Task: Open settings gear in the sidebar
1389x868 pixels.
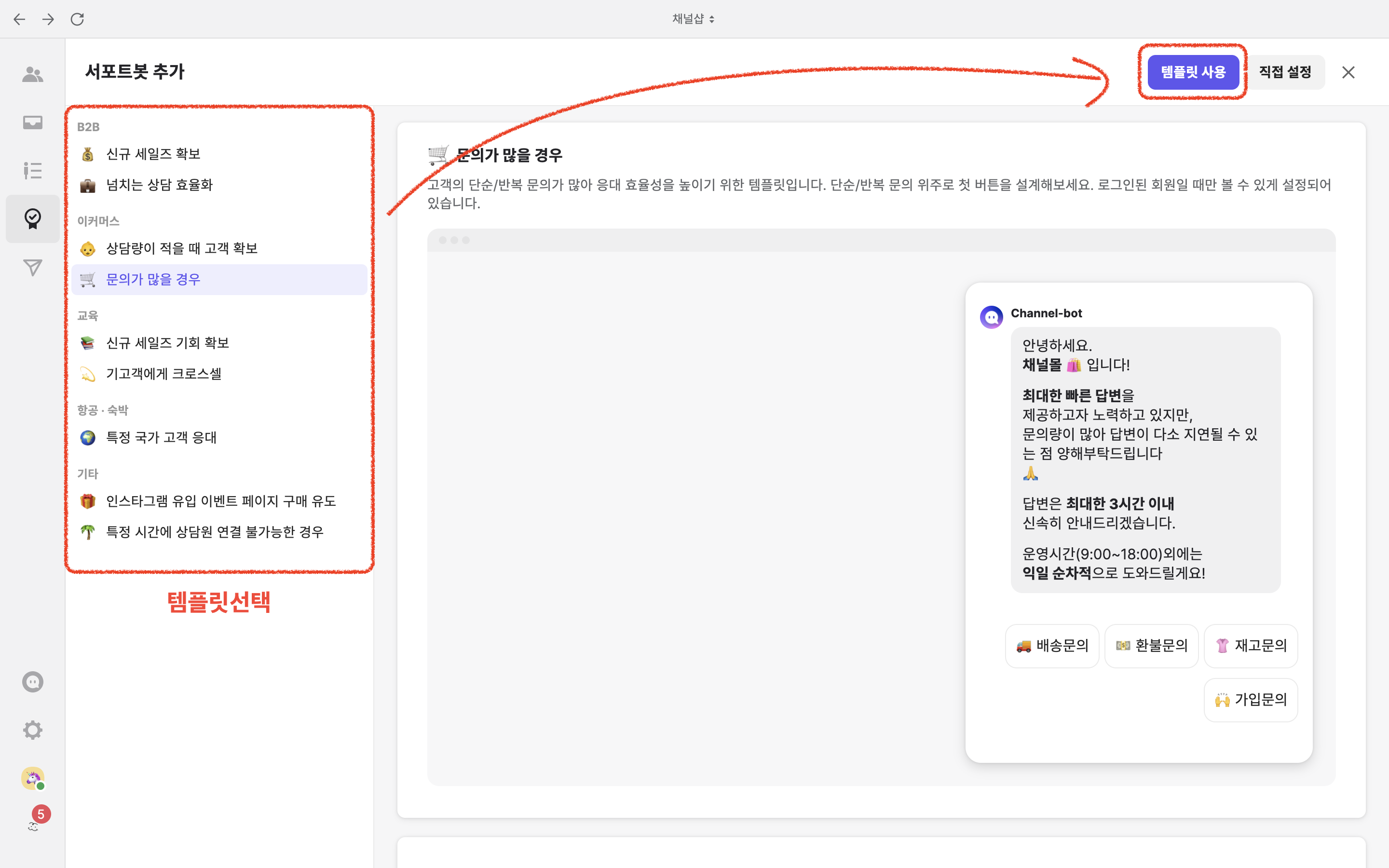Action: tap(33, 730)
